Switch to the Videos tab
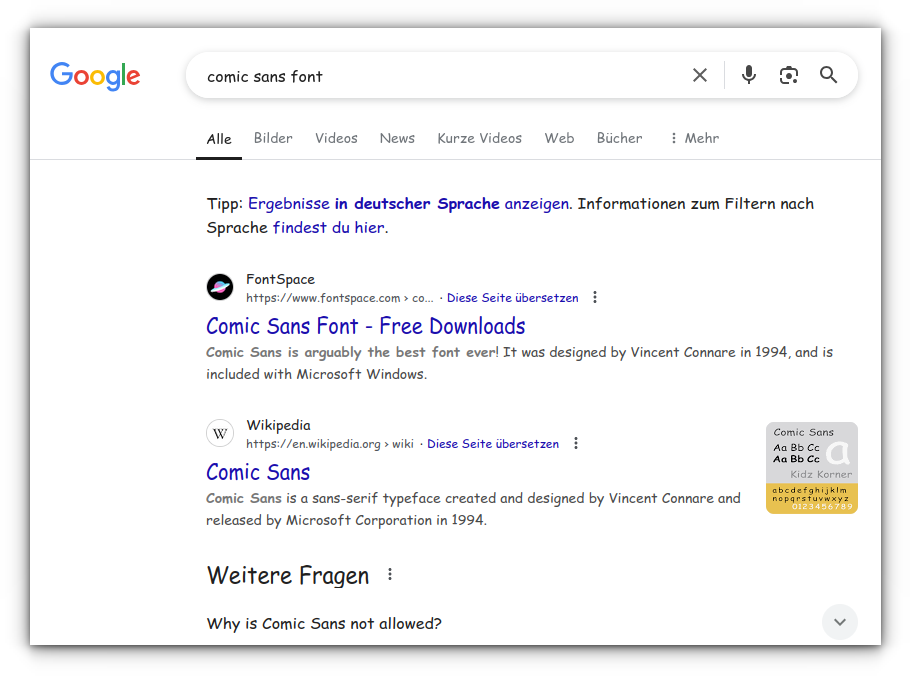911x677 pixels. pos(336,138)
